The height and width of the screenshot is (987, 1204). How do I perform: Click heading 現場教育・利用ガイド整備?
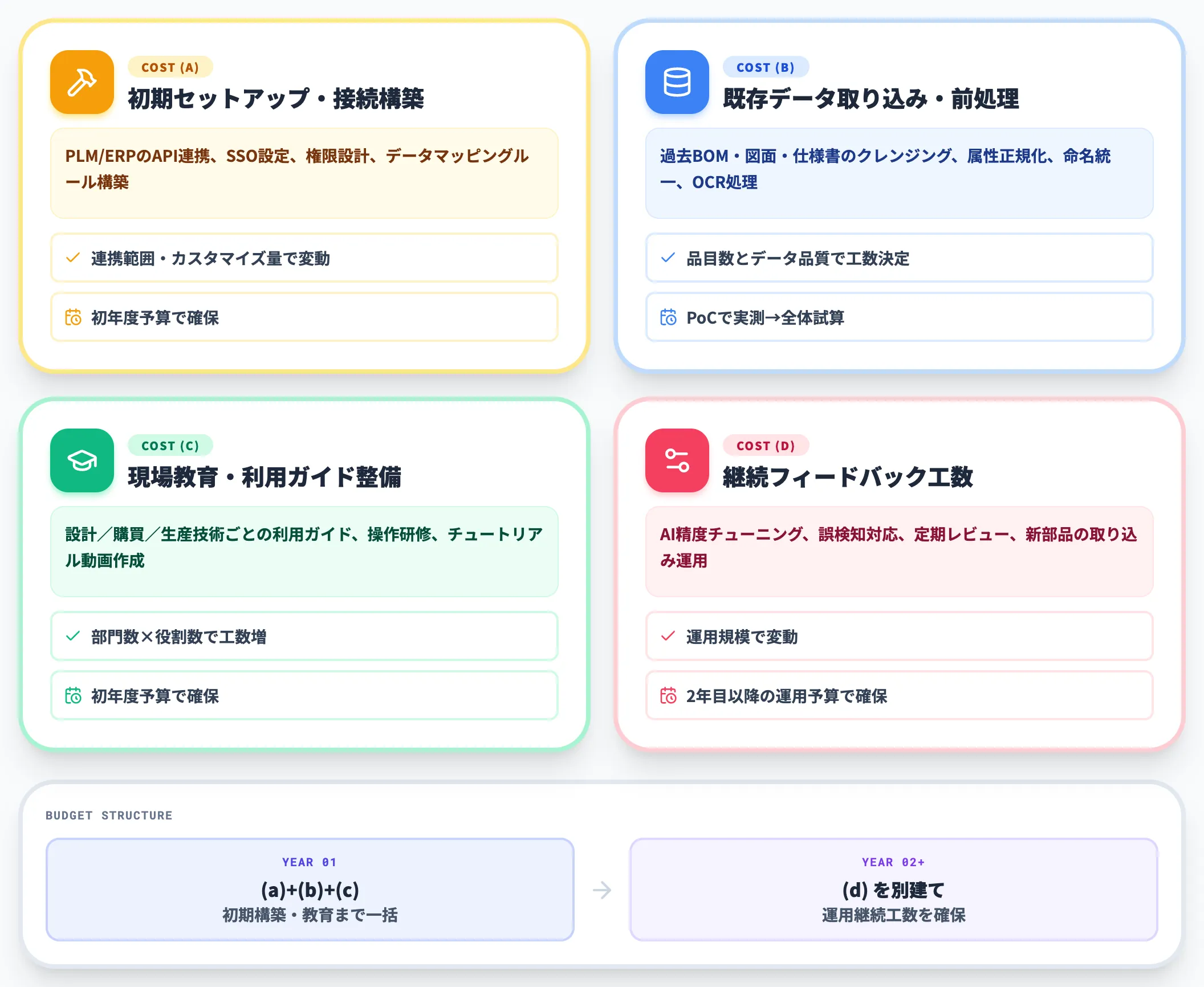click(x=265, y=477)
